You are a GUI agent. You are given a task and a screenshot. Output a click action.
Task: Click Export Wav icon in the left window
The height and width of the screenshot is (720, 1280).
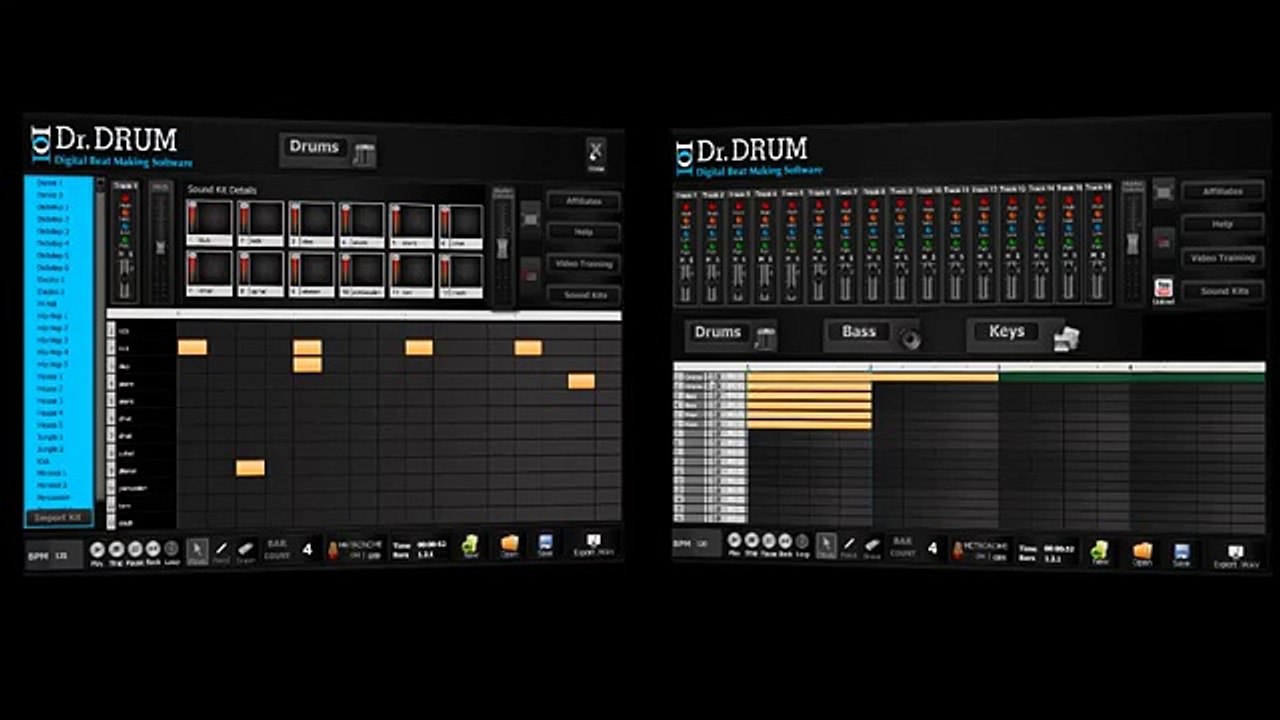pos(594,544)
